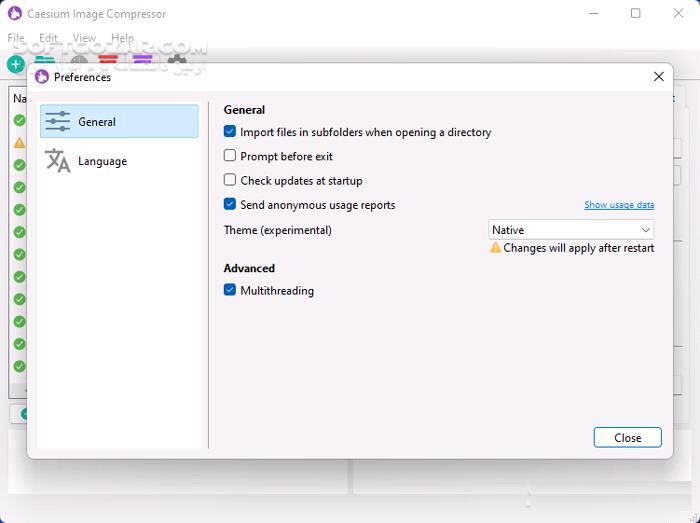
Task: Click the Language translate icon
Action: pyautogui.click(x=58, y=161)
